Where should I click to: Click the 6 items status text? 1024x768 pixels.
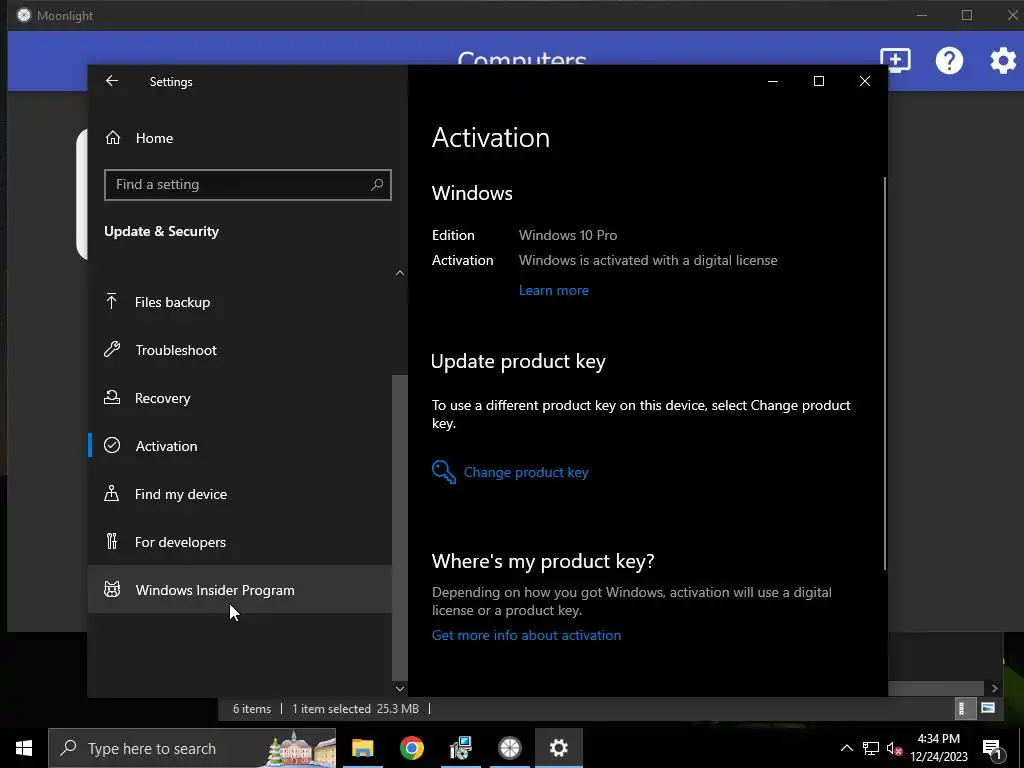click(x=252, y=709)
